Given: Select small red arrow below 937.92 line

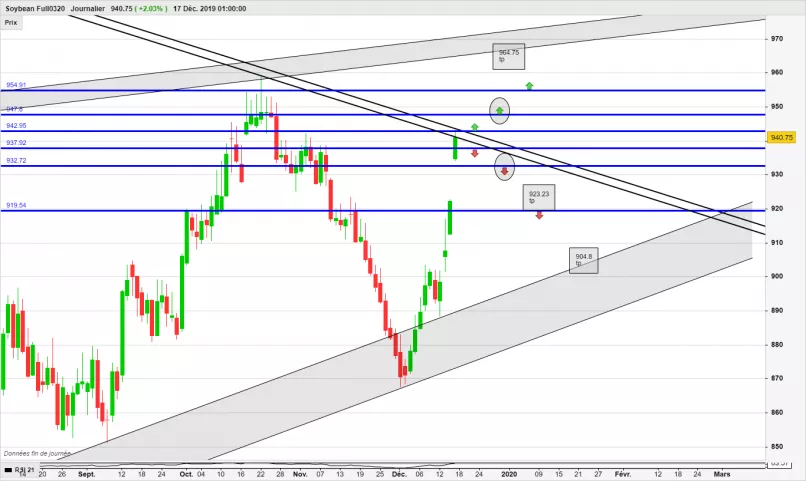Looking at the screenshot, I should [x=474, y=153].
